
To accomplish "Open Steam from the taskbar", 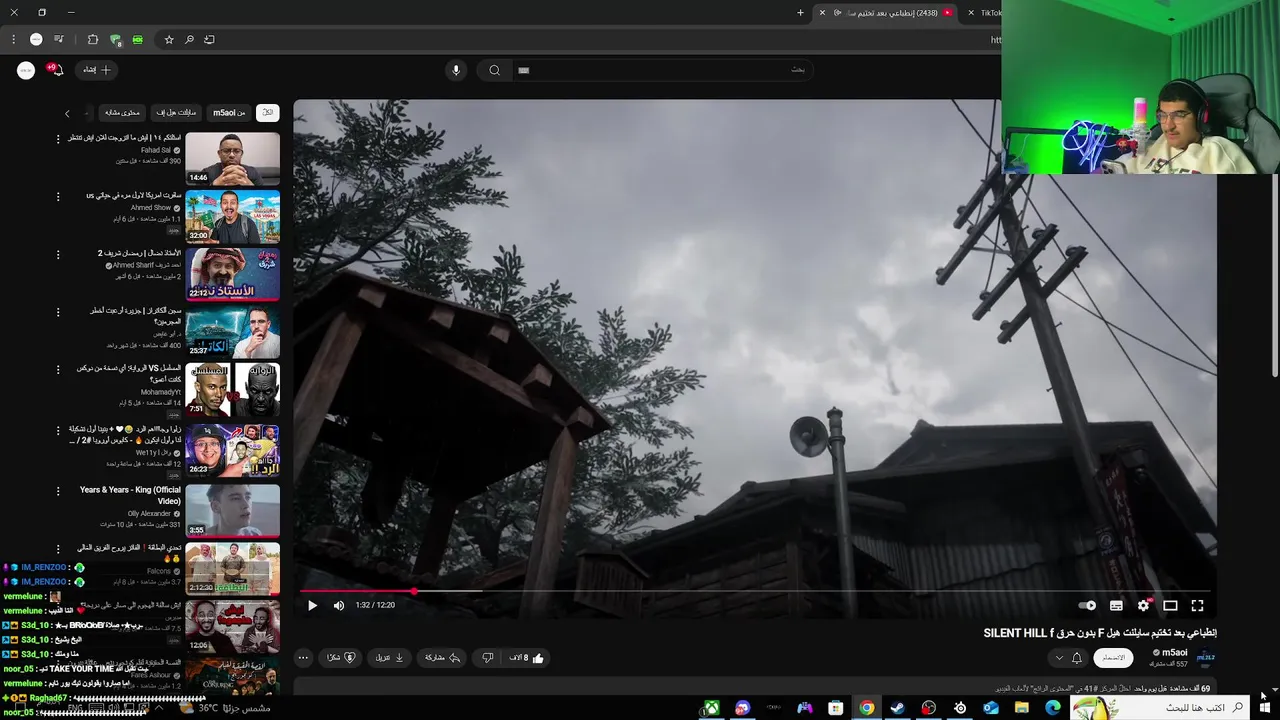I will coord(897,708).
